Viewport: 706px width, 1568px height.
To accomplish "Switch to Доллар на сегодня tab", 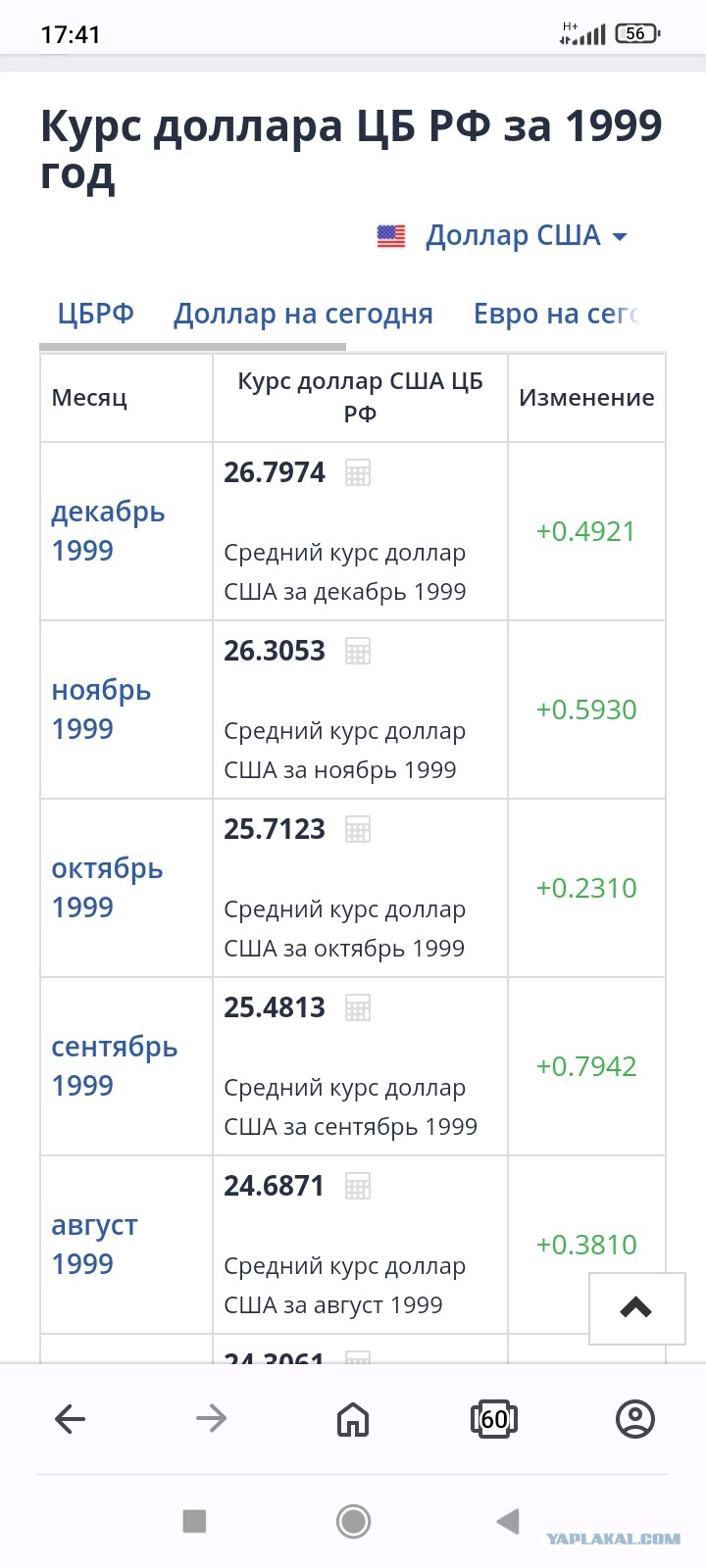I will point(303,314).
